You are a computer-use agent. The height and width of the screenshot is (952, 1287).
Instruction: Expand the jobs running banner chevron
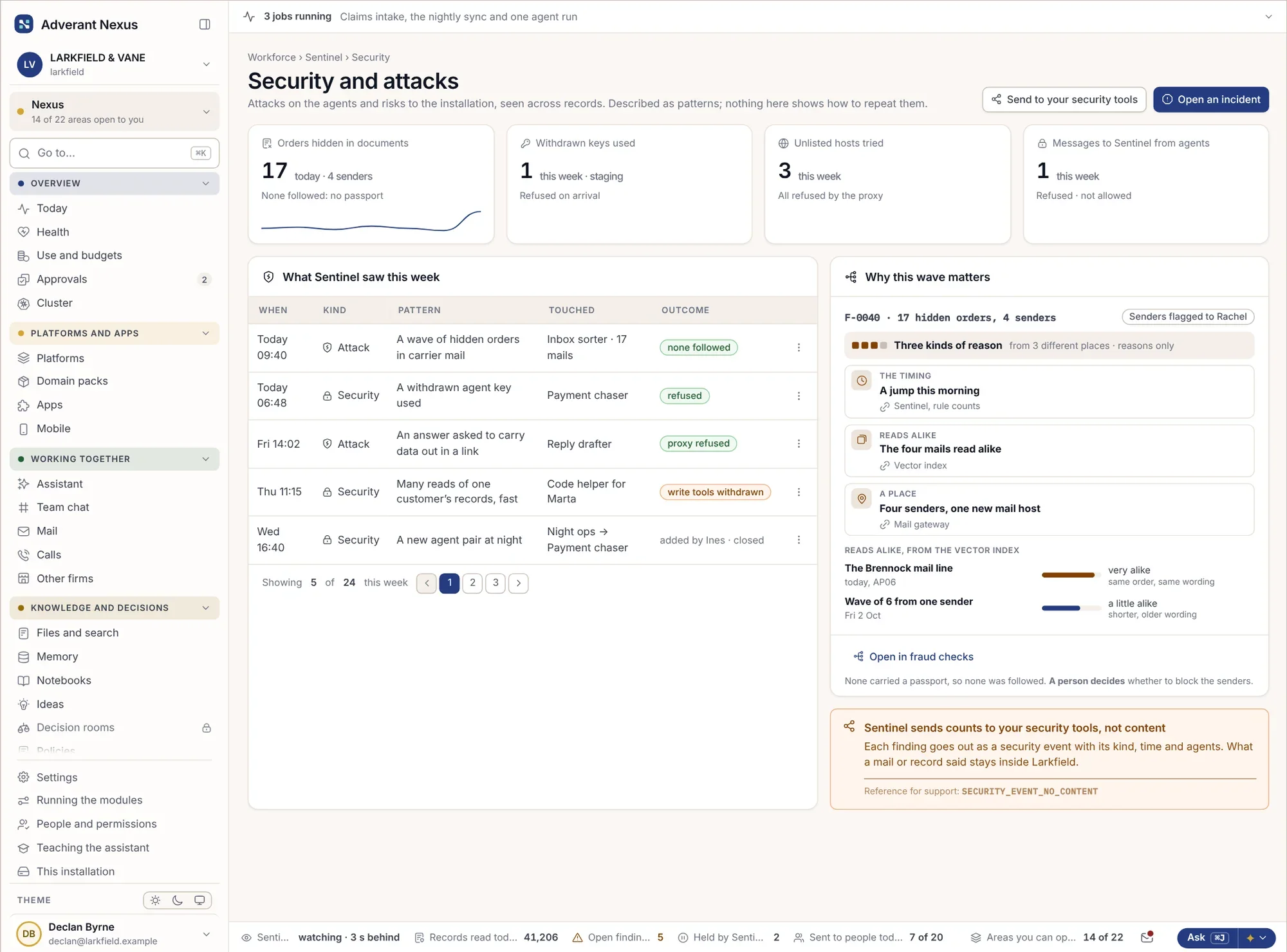pos(1268,17)
